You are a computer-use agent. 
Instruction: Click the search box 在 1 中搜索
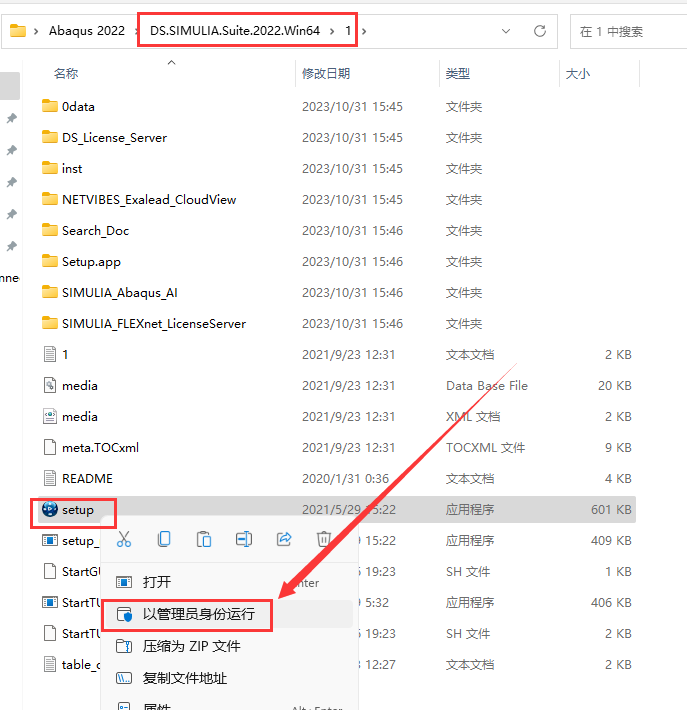click(x=629, y=31)
